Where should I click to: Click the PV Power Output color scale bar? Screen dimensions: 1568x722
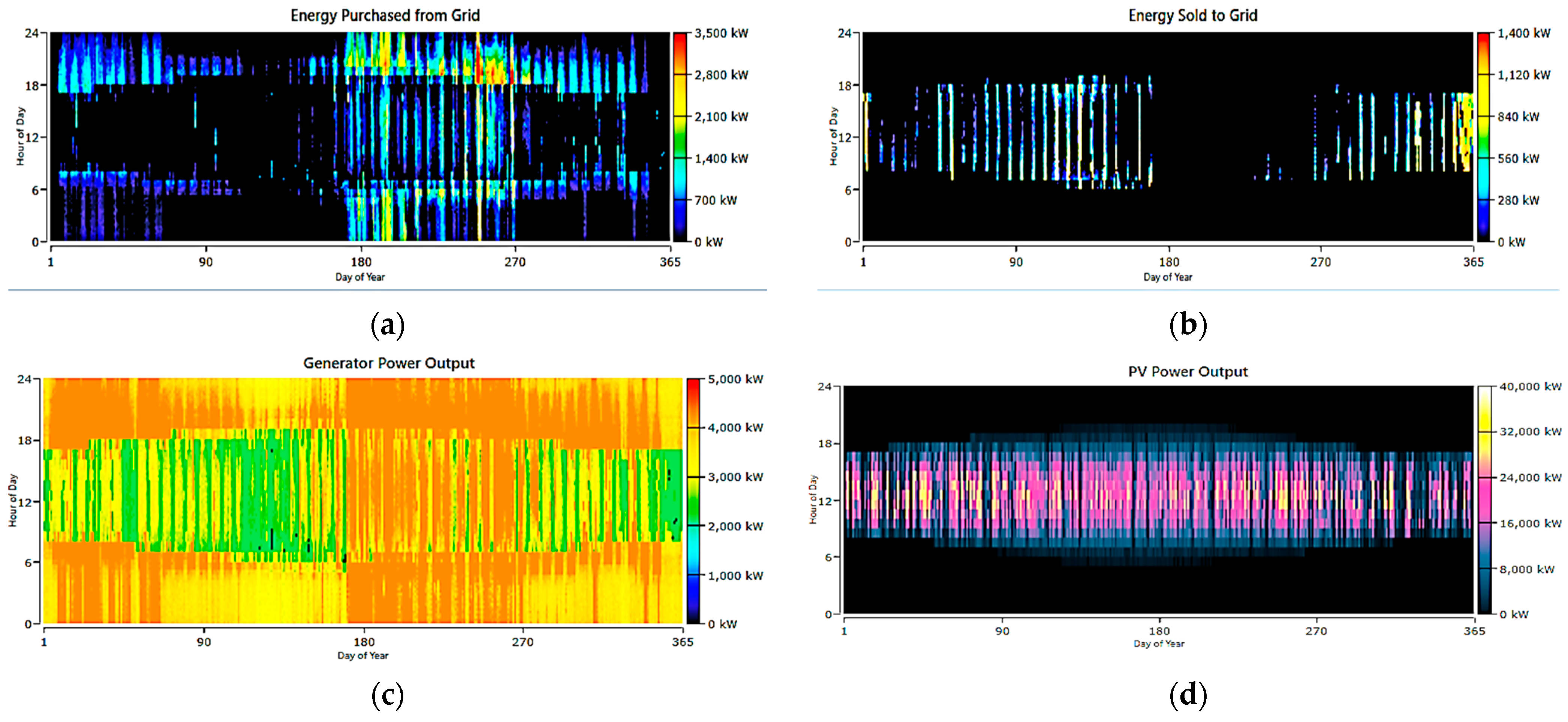coord(1485,500)
